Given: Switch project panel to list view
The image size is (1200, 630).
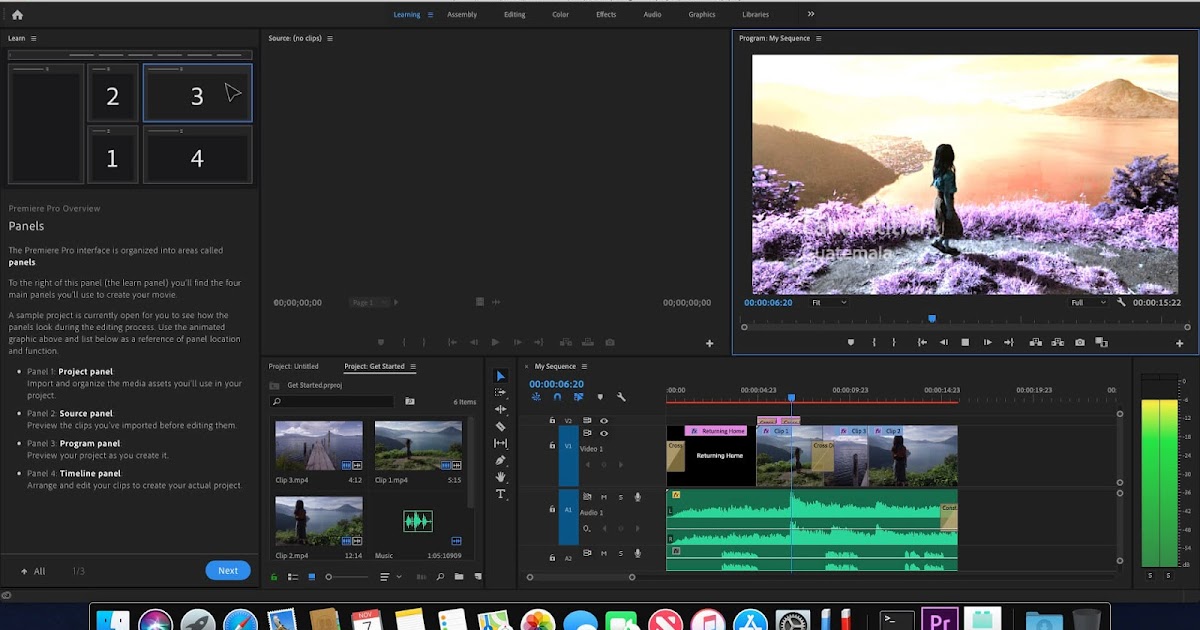Looking at the screenshot, I should 293,577.
